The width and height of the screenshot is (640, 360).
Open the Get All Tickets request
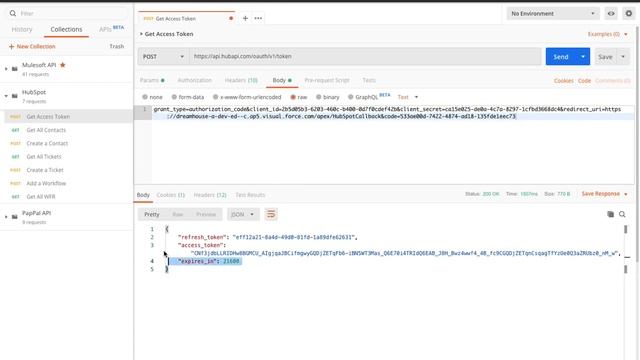[44, 157]
